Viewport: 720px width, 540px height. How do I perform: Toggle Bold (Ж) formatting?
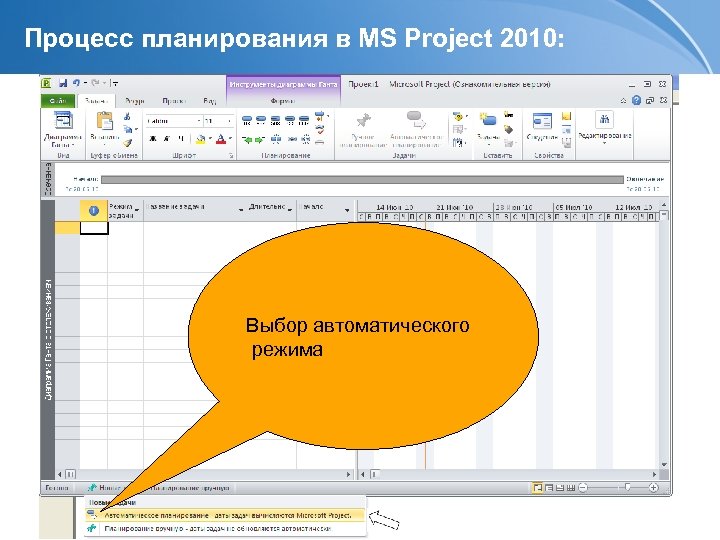point(153,139)
